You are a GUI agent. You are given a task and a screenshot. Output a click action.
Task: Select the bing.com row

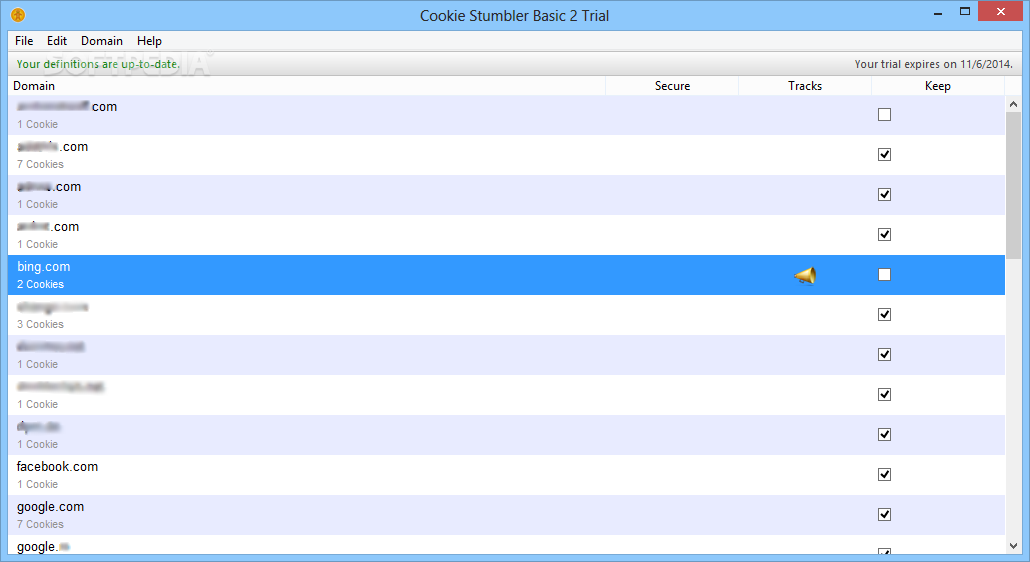pyautogui.click(x=506, y=275)
